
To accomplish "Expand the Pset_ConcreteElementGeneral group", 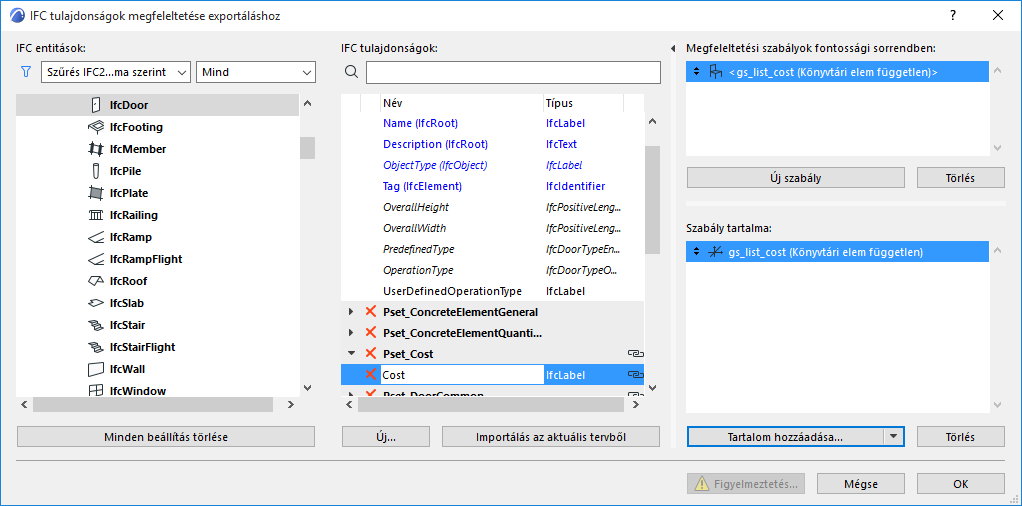I will (352, 312).
